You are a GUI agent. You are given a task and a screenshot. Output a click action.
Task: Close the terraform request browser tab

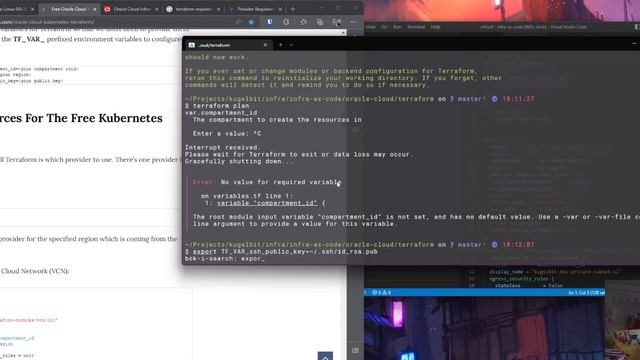tap(218, 9)
